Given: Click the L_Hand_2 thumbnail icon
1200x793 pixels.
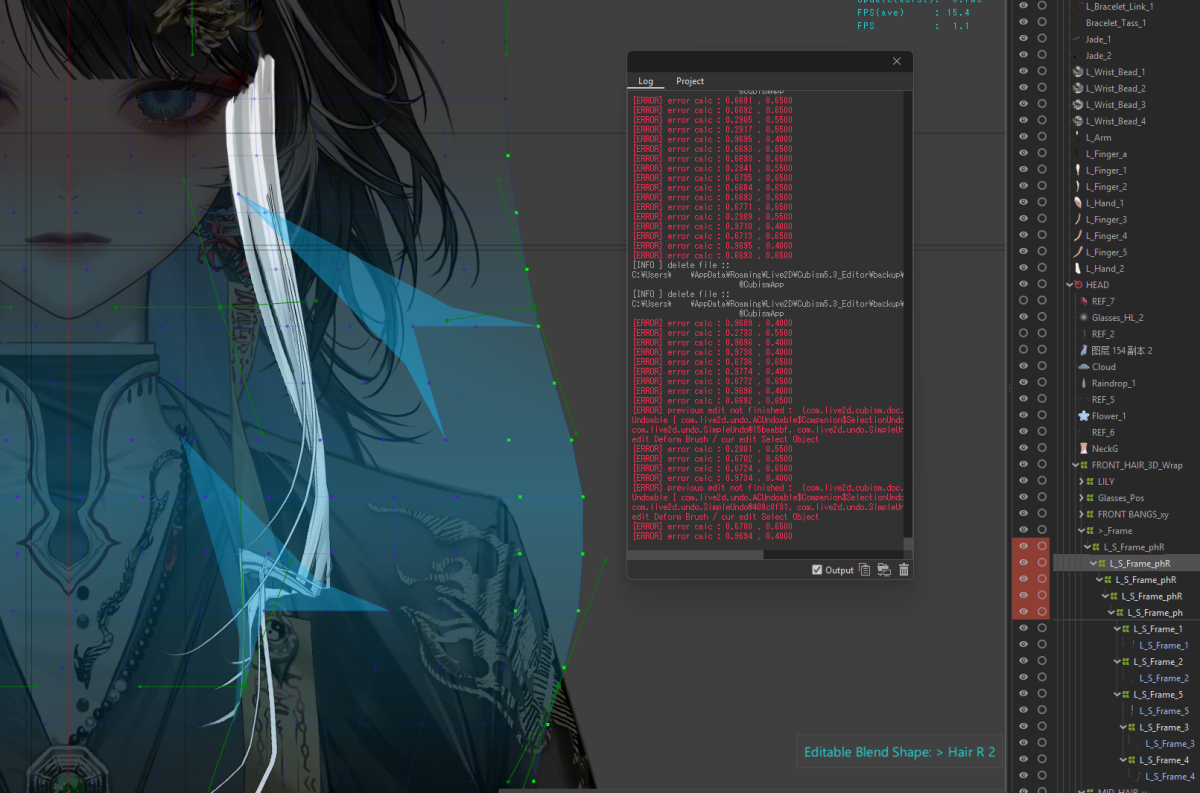Looking at the screenshot, I should click(1077, 269).
